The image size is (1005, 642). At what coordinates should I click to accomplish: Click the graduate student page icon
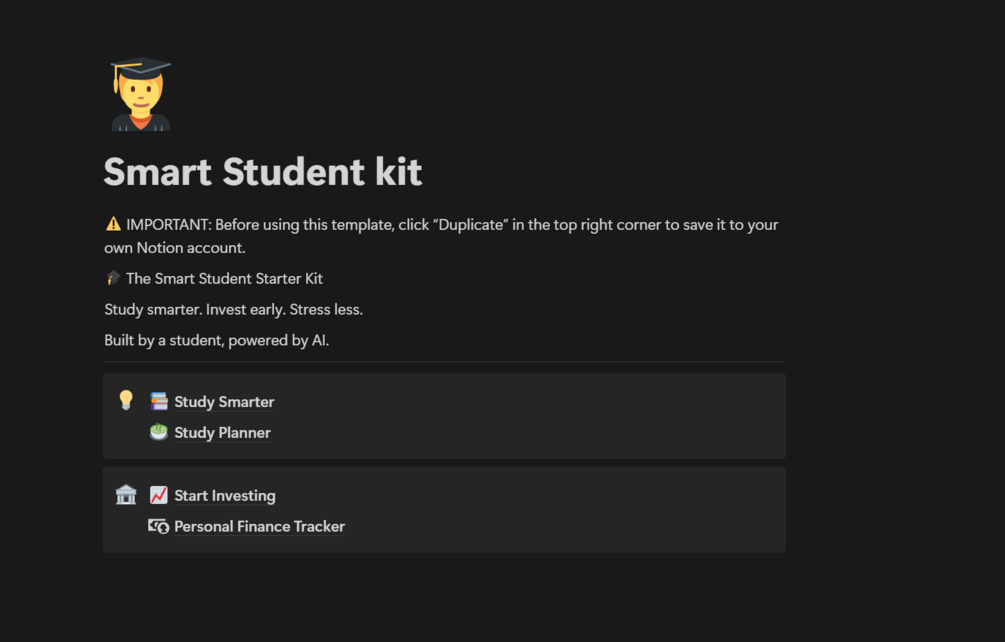141,95
